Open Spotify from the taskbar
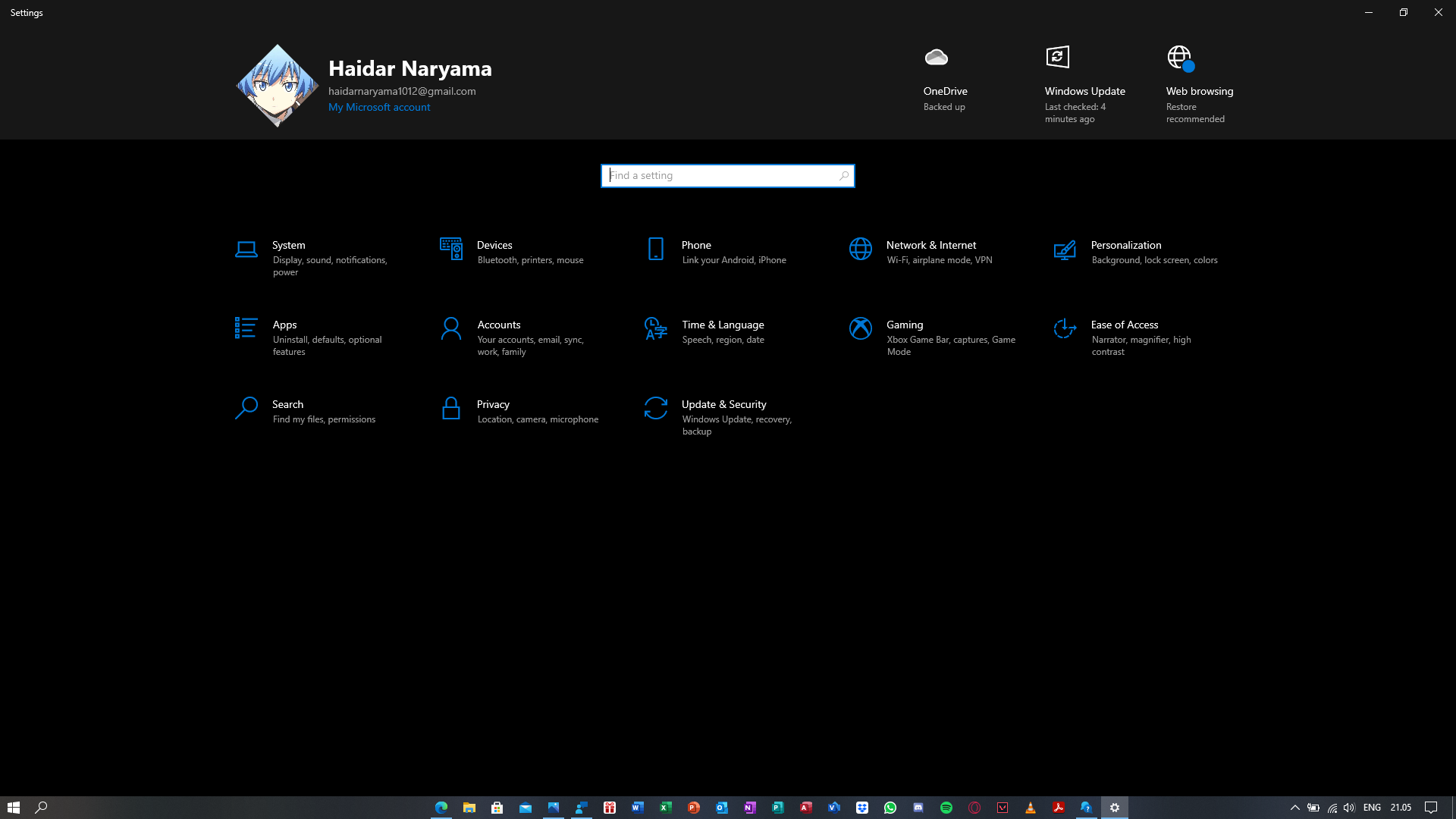The width and height of the screenshot is (1456, 819). click(946, 808)
